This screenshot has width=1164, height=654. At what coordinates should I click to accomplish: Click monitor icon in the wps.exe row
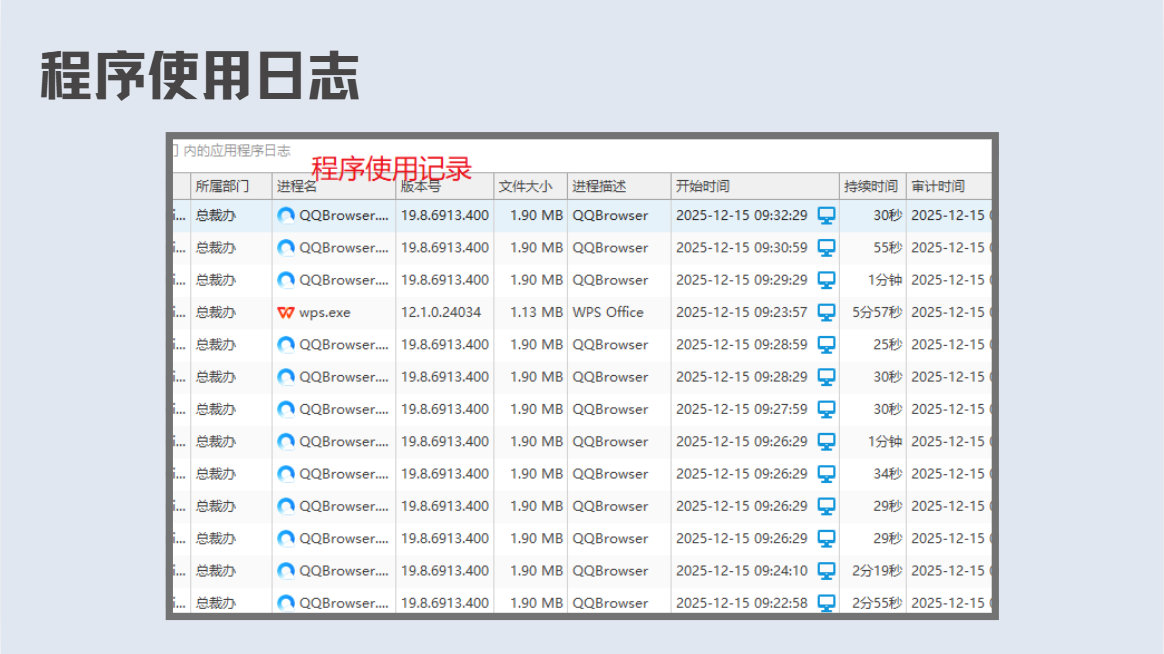(826, 313)
